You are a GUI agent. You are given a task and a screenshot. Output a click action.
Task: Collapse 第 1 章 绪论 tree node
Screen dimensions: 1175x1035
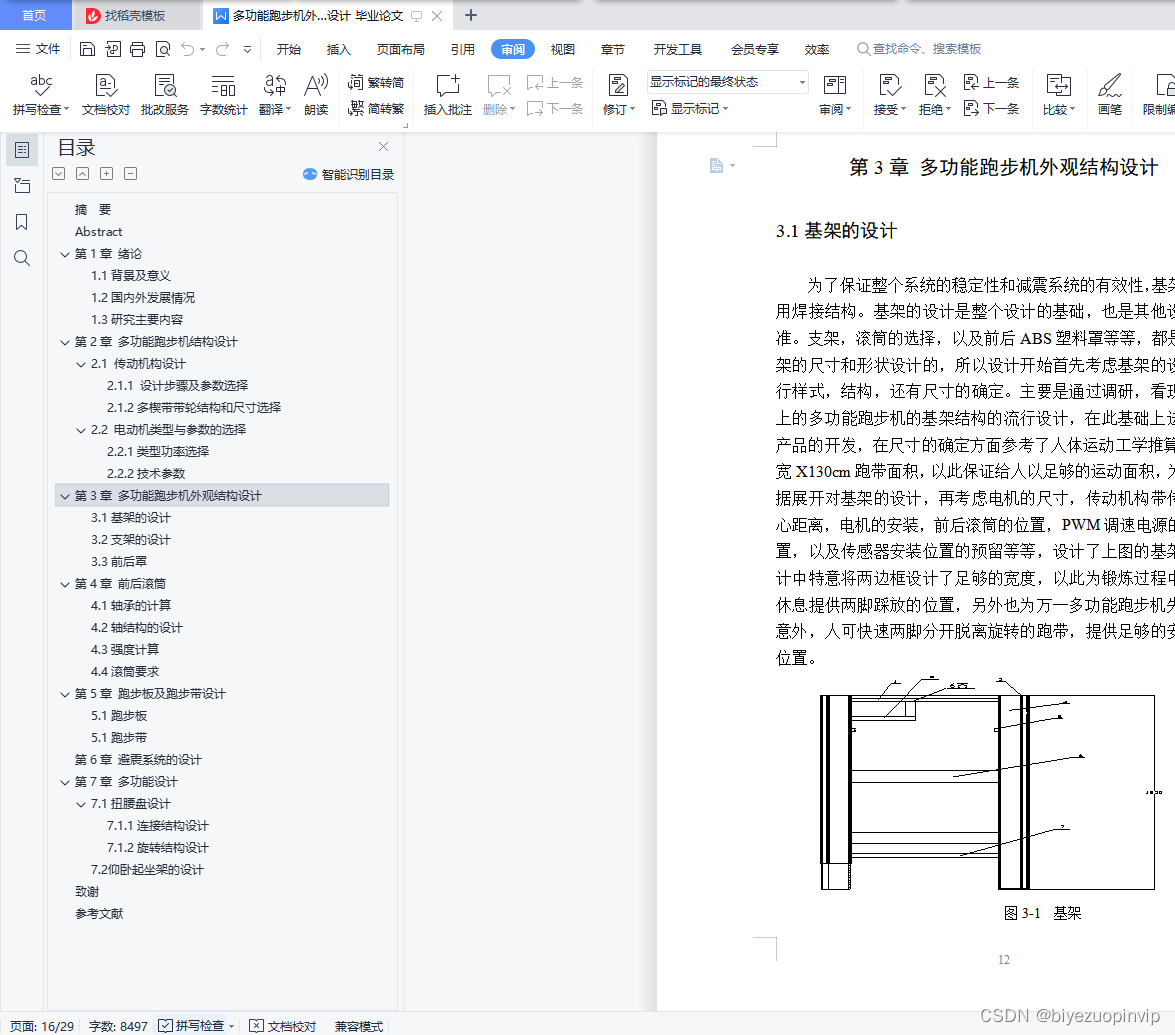pyautogui.click(x=65, y=254)
